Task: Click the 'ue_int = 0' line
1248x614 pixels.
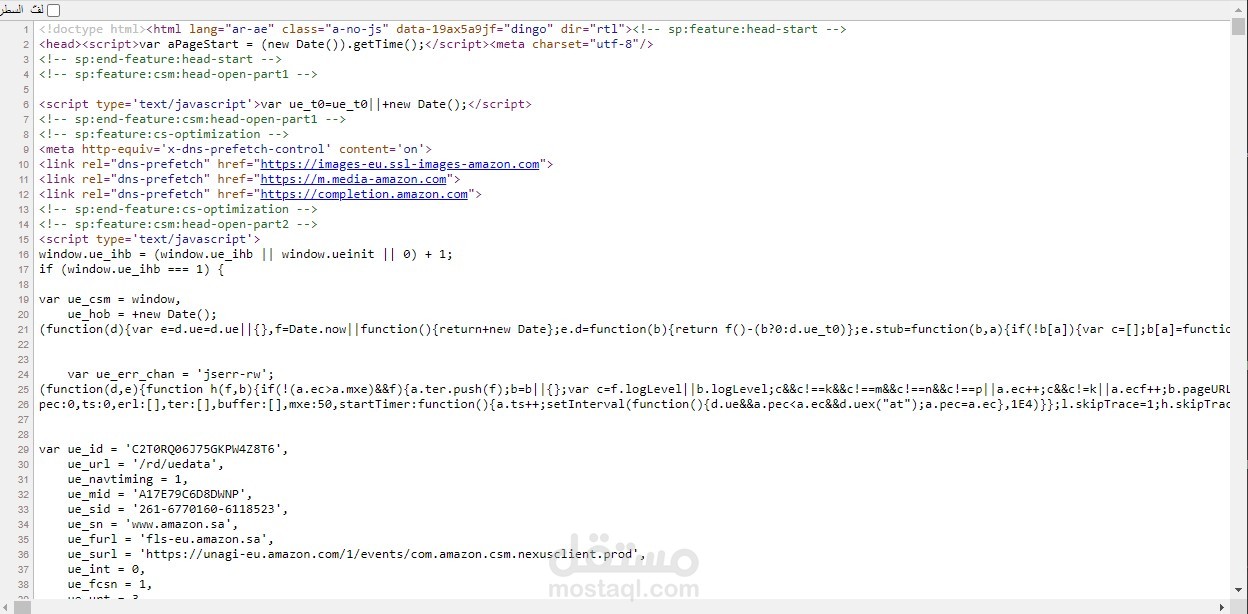Action: [106, 569]
